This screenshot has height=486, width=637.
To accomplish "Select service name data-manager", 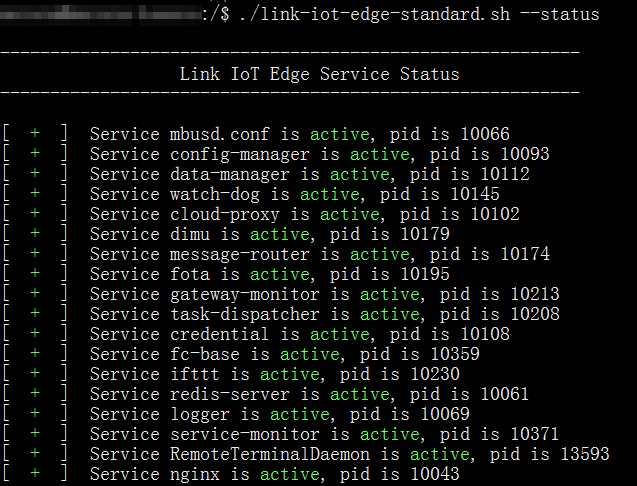I will tap(230, 174).
